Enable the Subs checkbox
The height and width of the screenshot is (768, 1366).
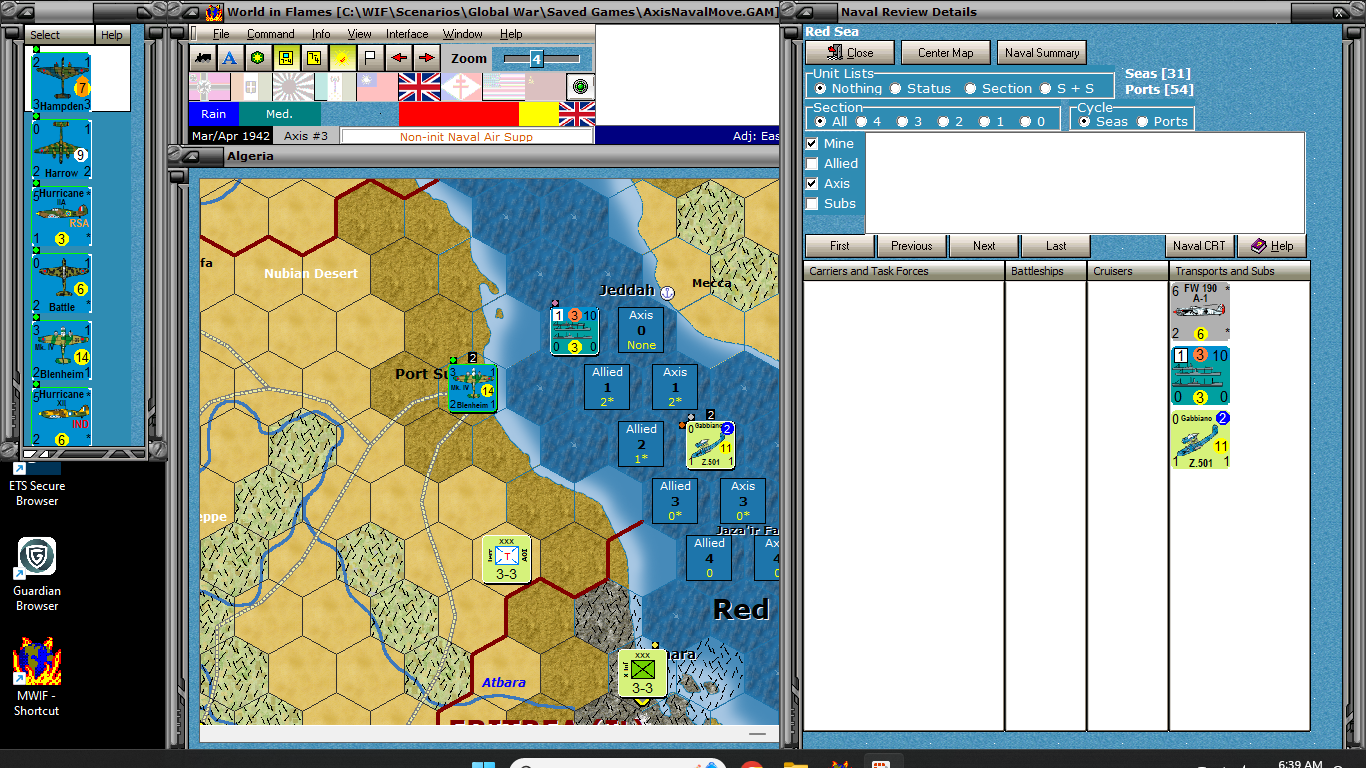click(x=812, y=203)
